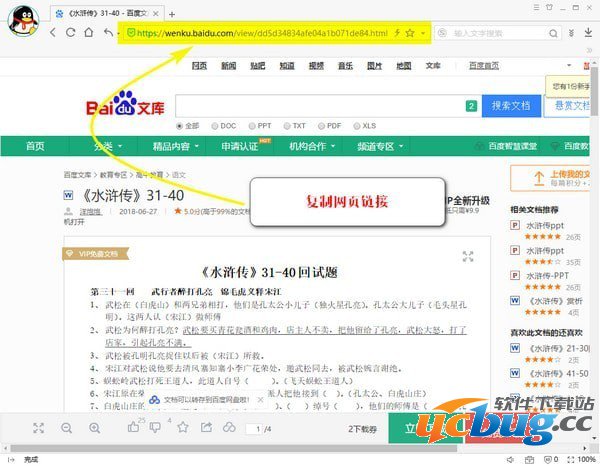Reload the page with the refresh icon
Screen dimensions: 600x466
[70, 33]
